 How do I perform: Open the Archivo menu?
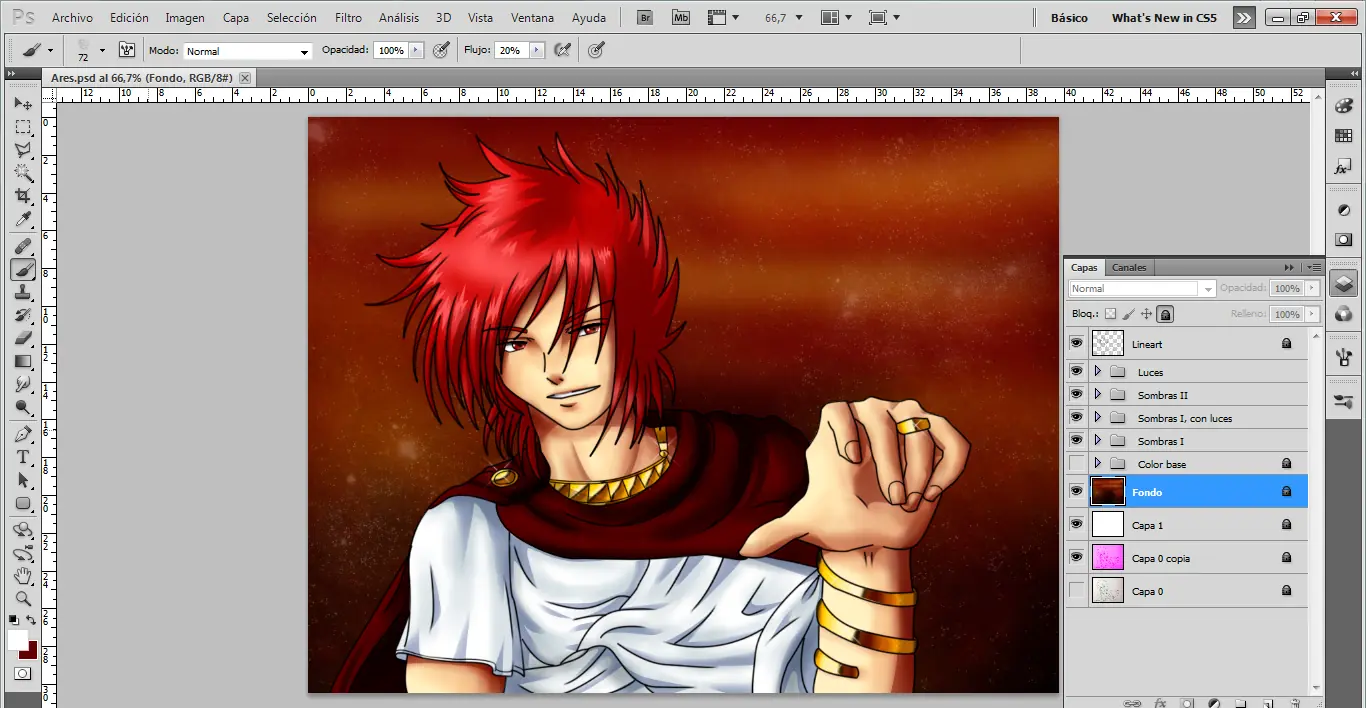pyautogui.click(x=72, y=18)
